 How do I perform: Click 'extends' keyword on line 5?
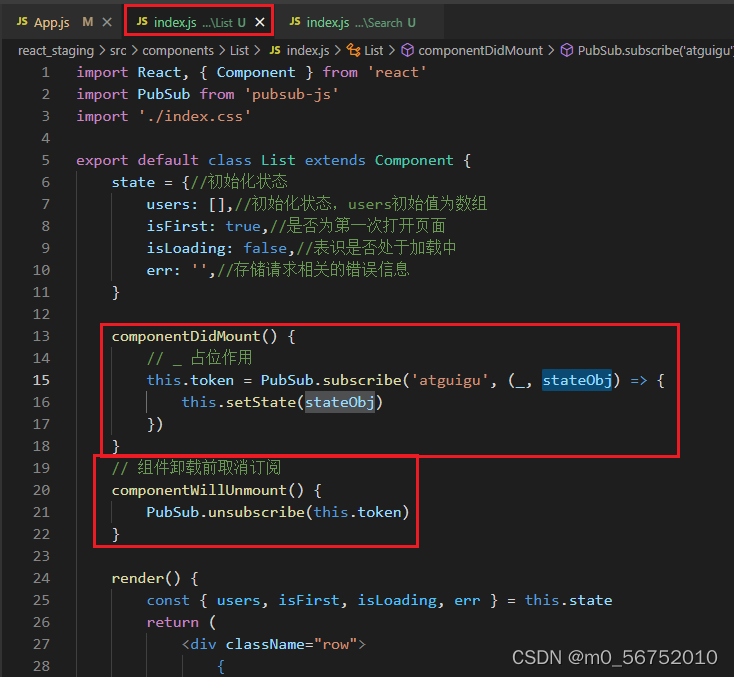pyautogui.click(x=335, y=161)
